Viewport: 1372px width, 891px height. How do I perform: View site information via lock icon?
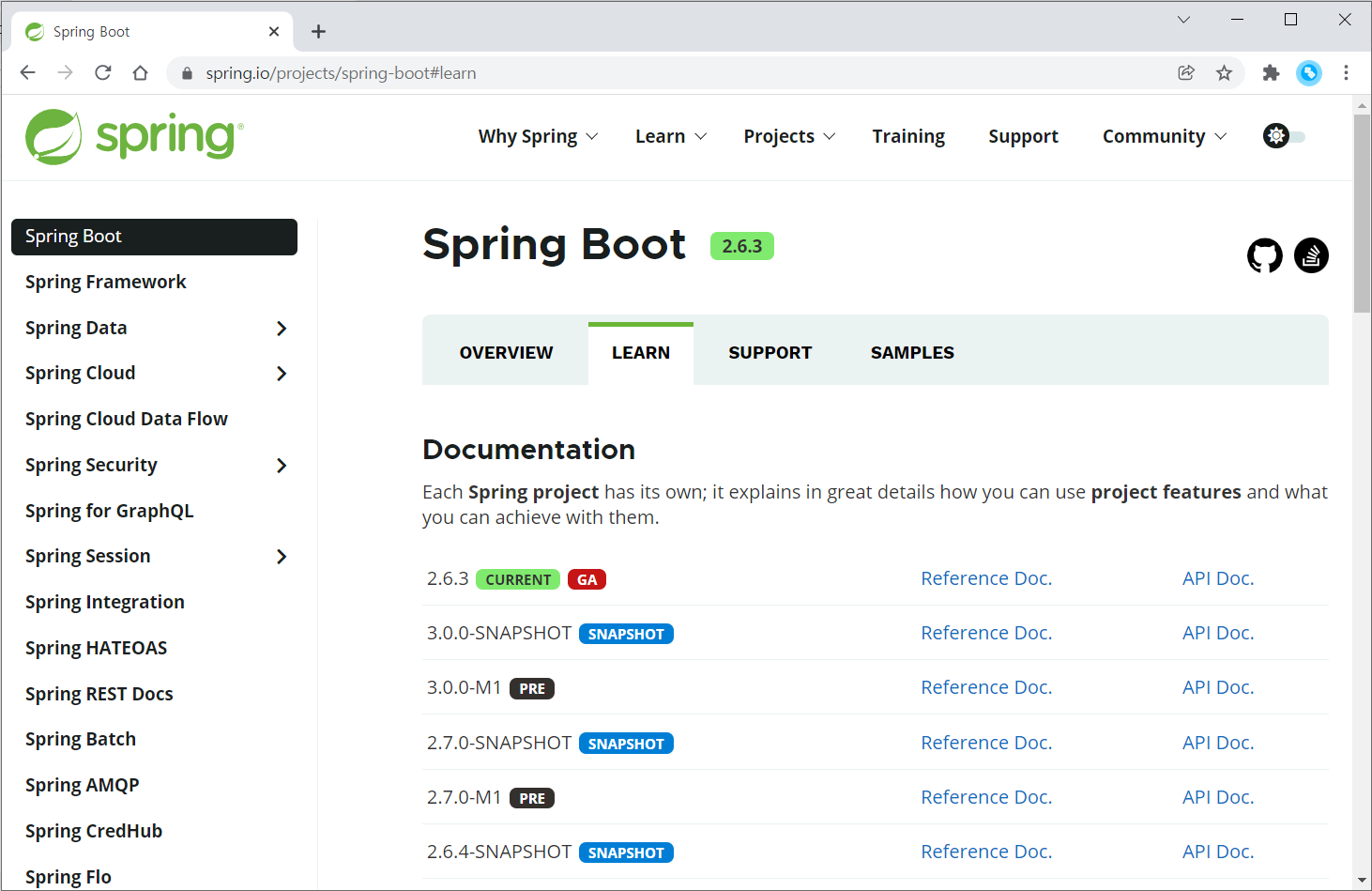187,73
